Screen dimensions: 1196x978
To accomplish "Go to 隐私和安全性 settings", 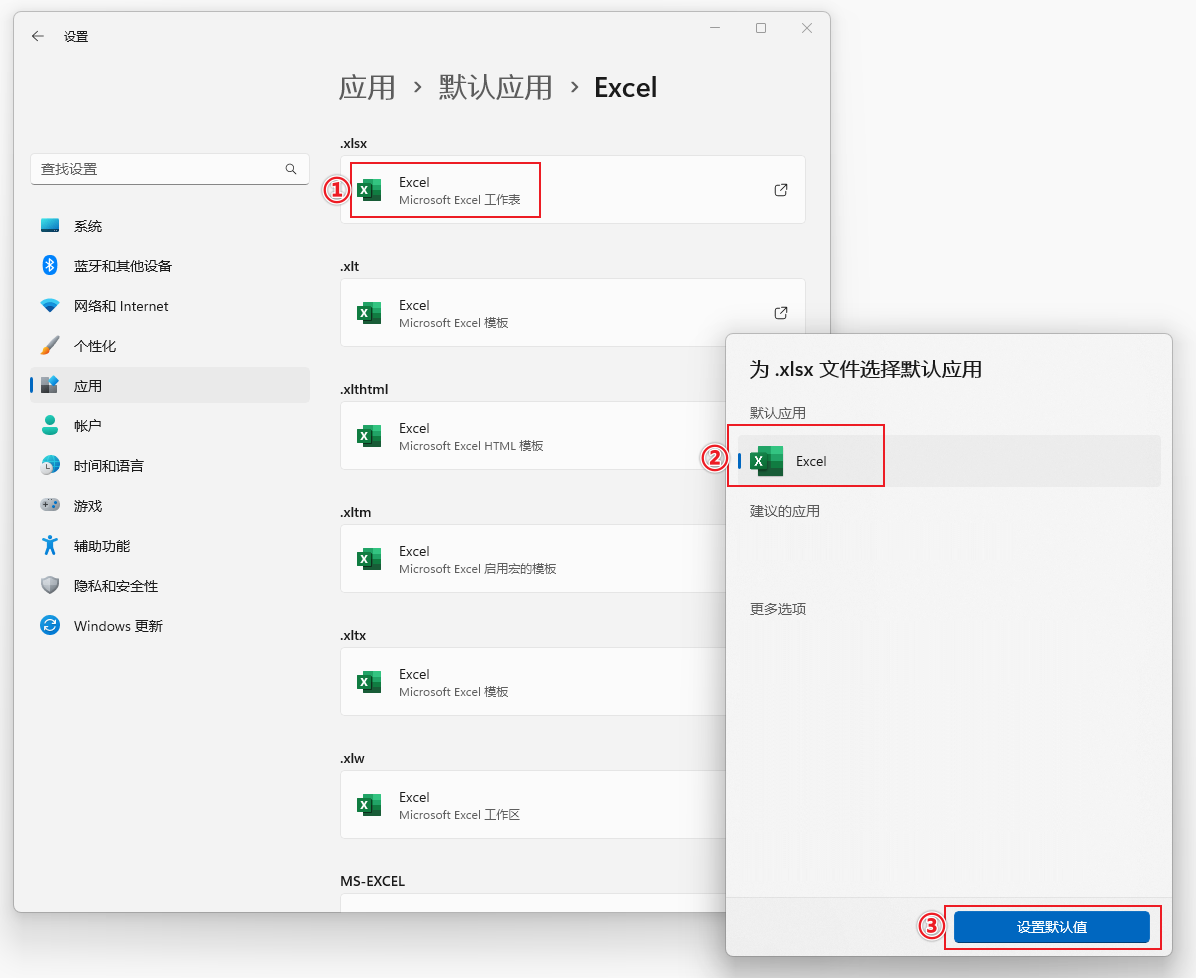I will tap(115, 586).
